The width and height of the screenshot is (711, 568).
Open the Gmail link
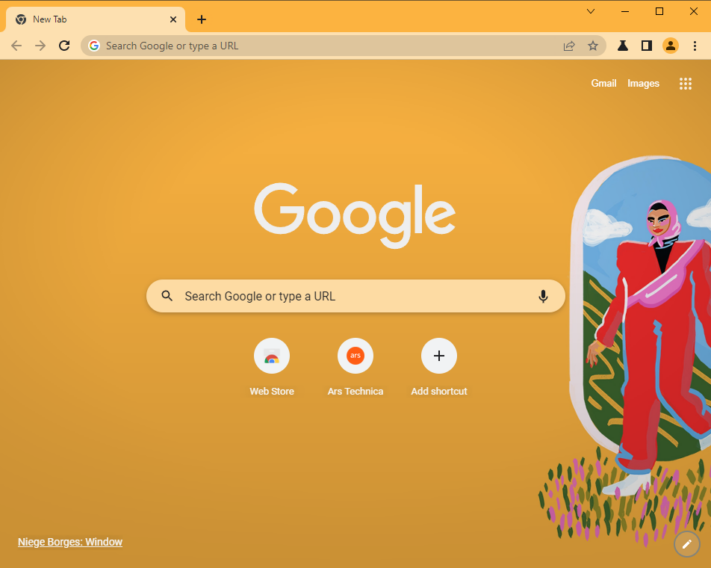point(604,83)
